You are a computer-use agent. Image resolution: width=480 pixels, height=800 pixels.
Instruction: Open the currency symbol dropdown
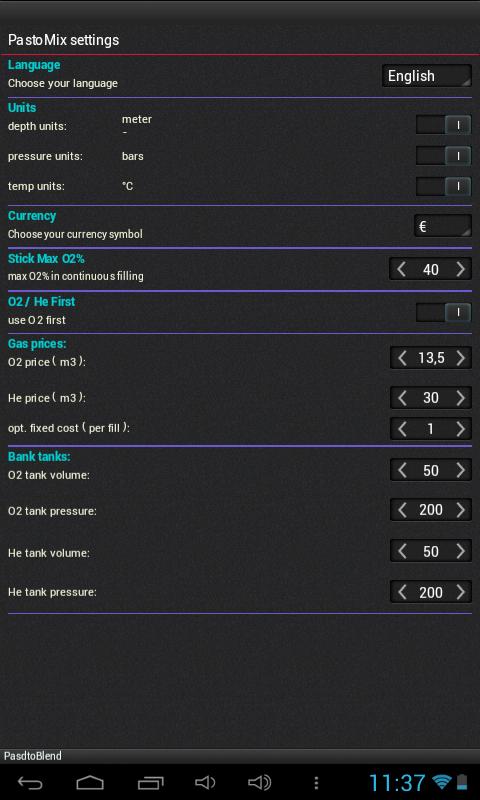(x=442, y=226)
